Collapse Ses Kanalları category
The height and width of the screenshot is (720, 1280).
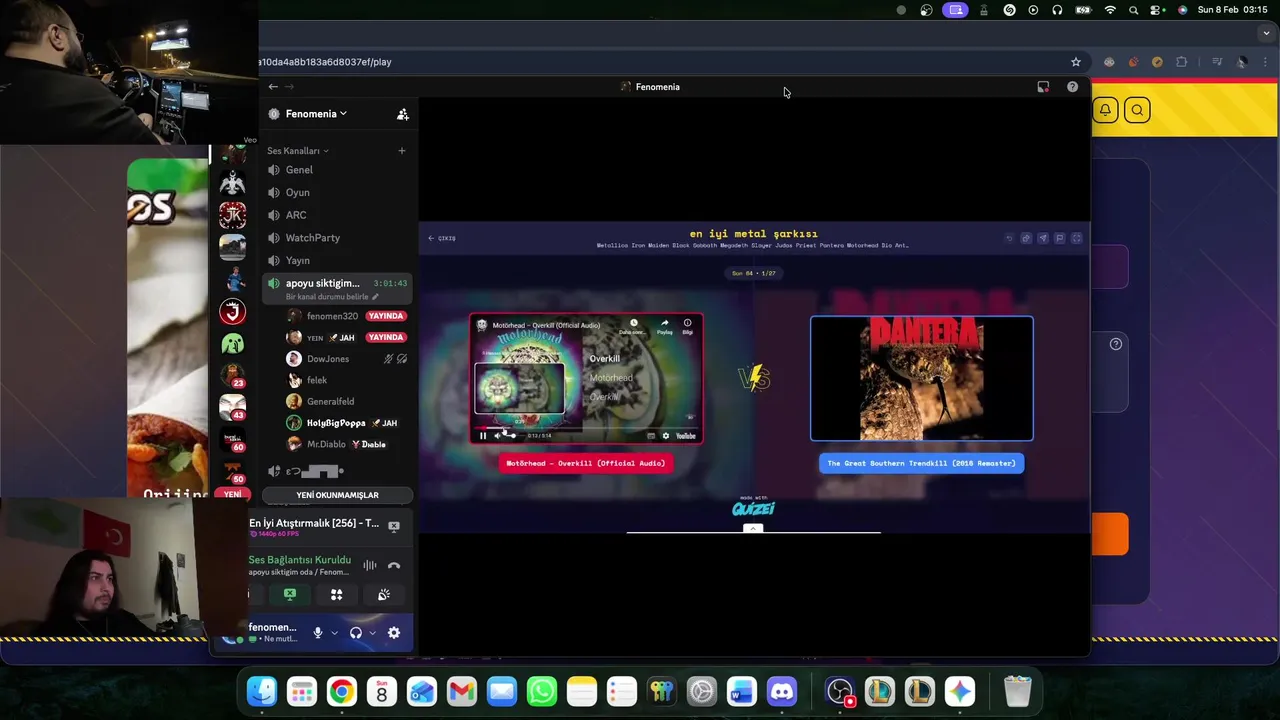point(298,151)
